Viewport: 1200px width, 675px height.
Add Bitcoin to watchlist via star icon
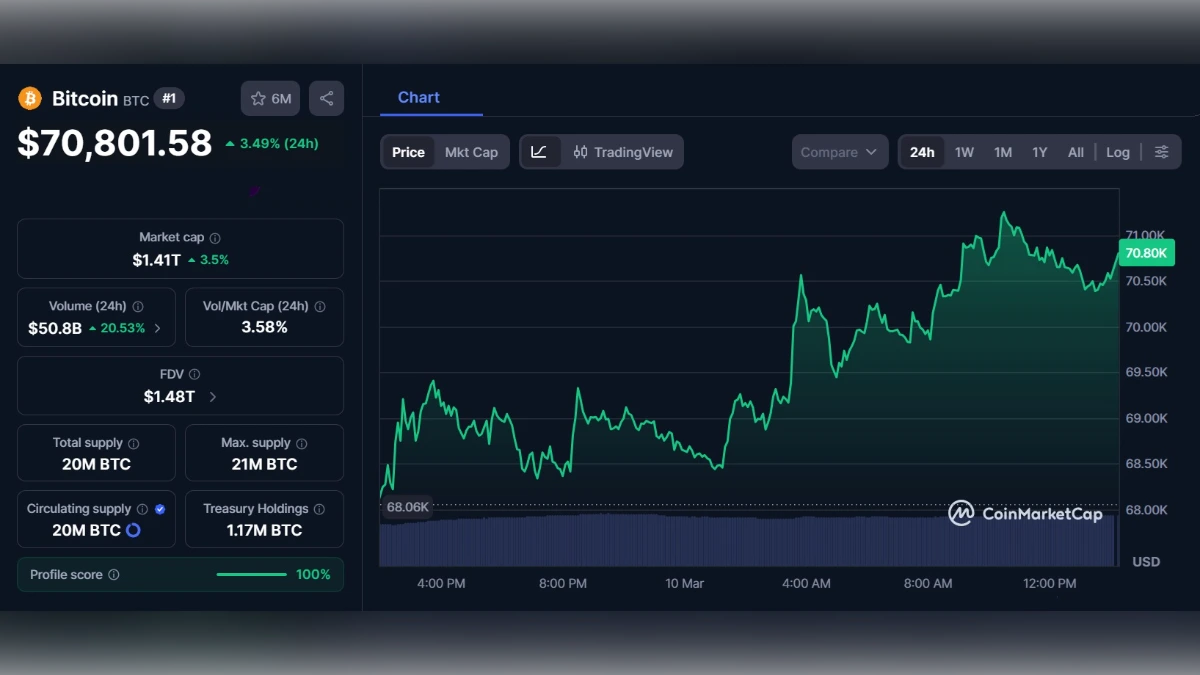258,98
